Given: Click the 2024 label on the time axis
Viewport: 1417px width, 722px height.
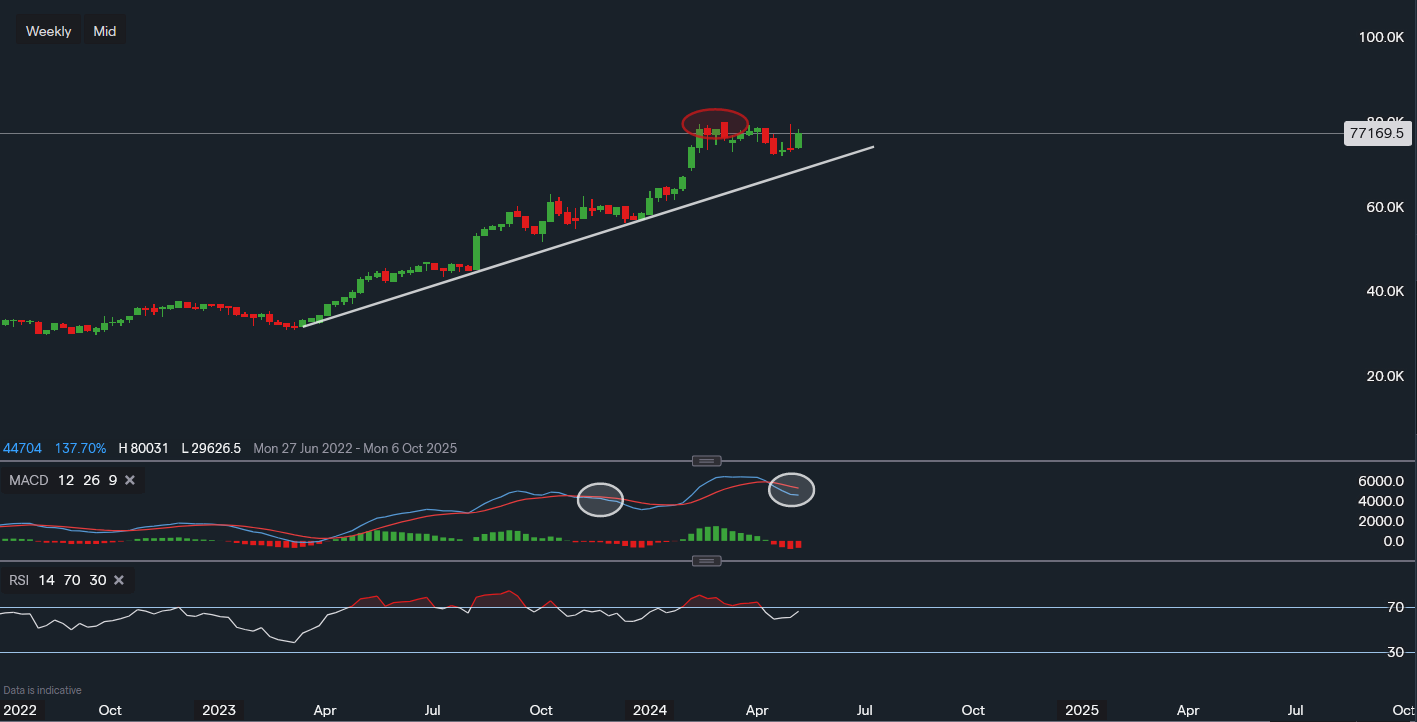Looking at the screenshot, I should click(x=649, y=710).
